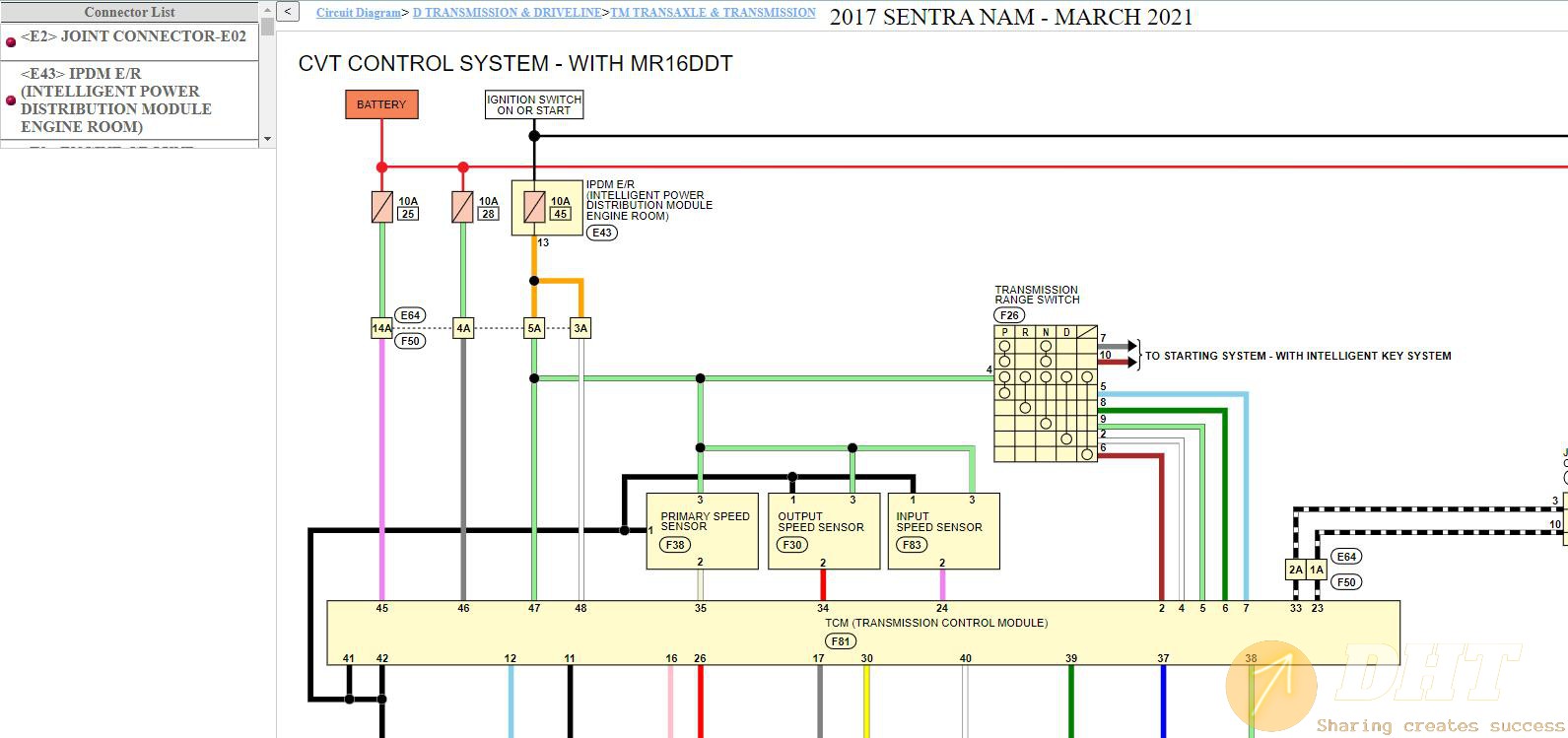Click the OUTPUT SPEED SENSOR block
The width and height of the screenshot is (1568, 738).
coord(824,531)
